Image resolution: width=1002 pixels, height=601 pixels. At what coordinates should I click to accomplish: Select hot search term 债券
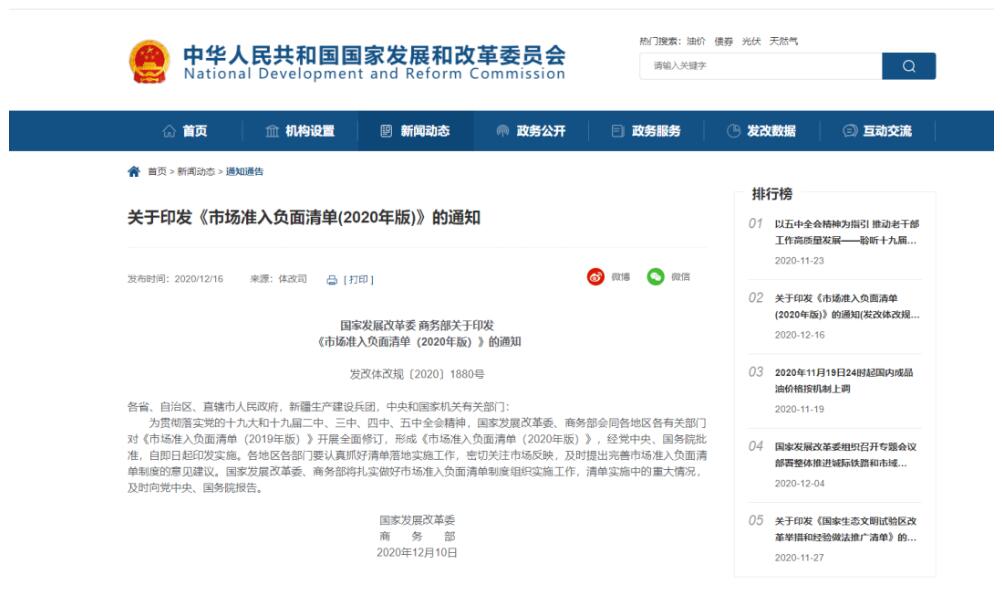(x=723, y=42)
